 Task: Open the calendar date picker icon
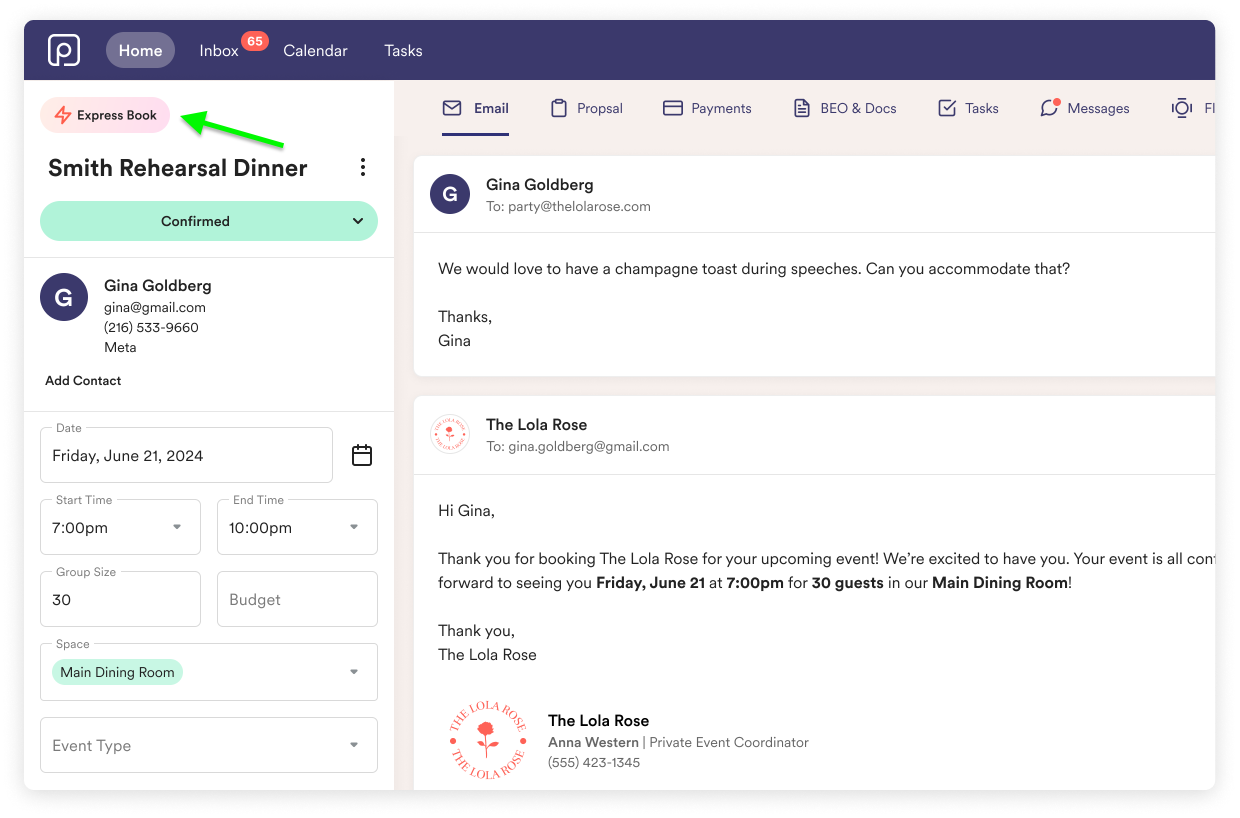coord(362,456)
